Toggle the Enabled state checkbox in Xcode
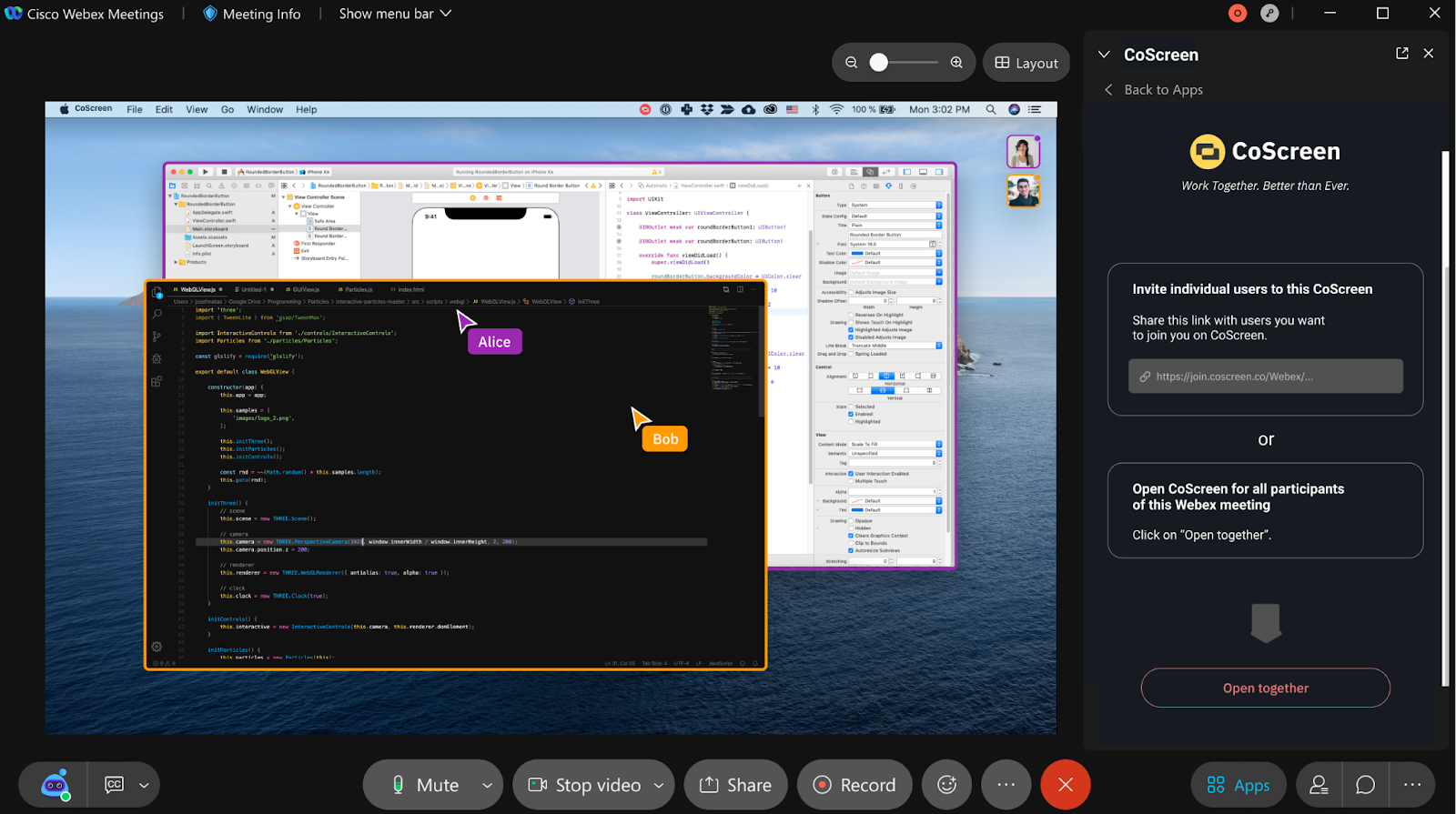The image size is (1456, 814). (851, 414)
